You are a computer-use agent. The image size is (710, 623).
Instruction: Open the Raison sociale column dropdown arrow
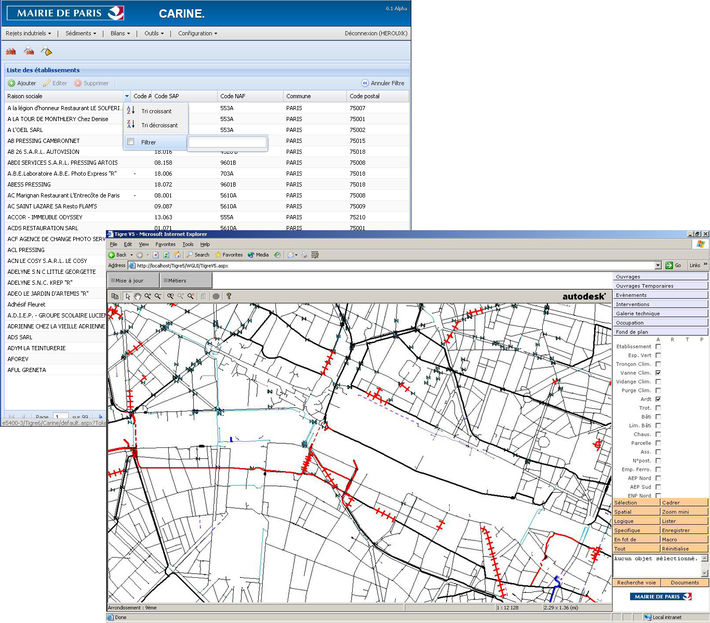point(127,96)
